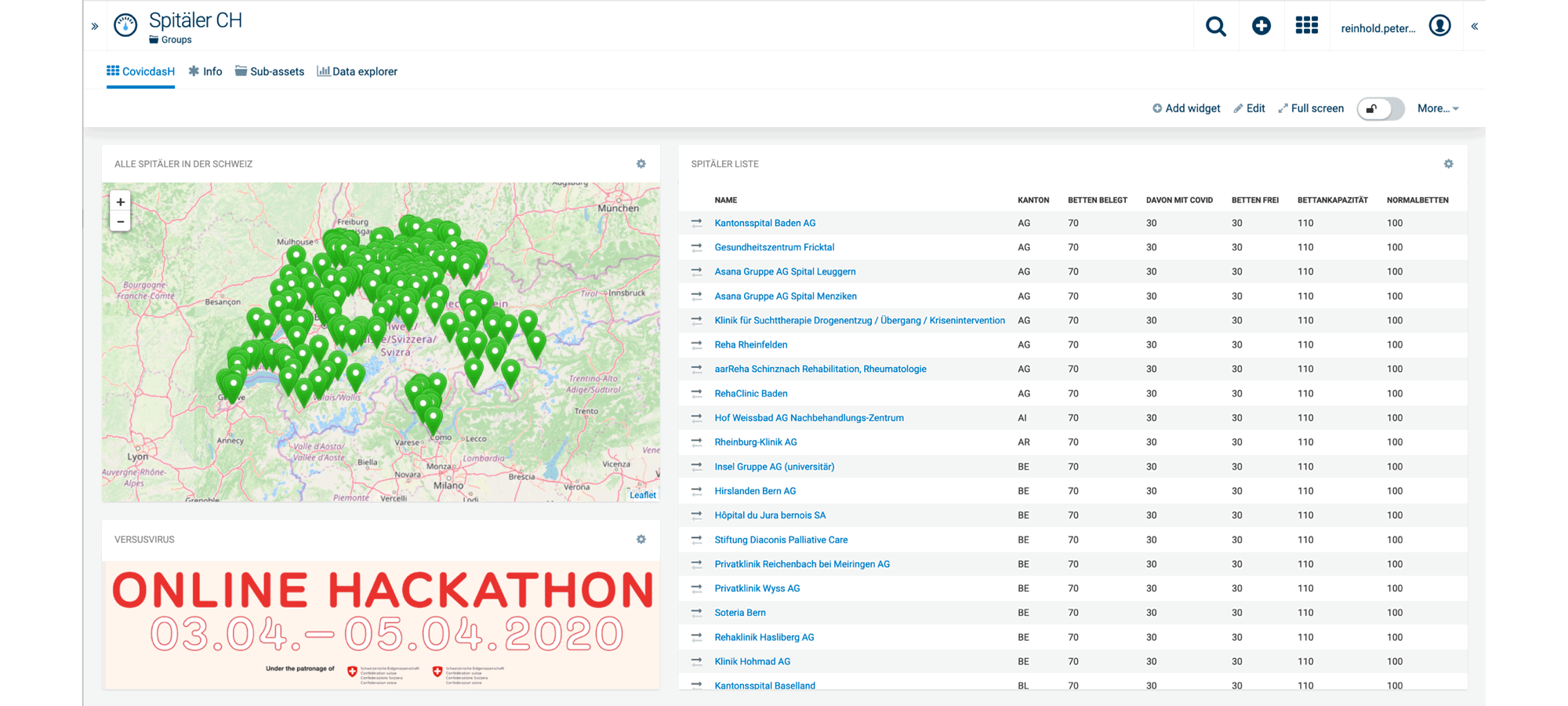Open Gesundheitszentrum Fricktal link
Screen dimensions: 1568x706
coord(775,248)
